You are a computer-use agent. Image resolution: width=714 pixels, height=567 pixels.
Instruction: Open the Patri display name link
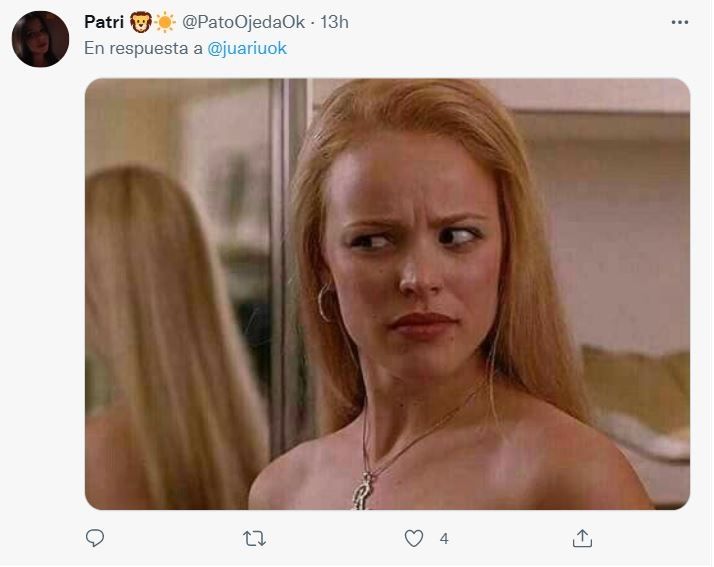(x=104, y=22)
